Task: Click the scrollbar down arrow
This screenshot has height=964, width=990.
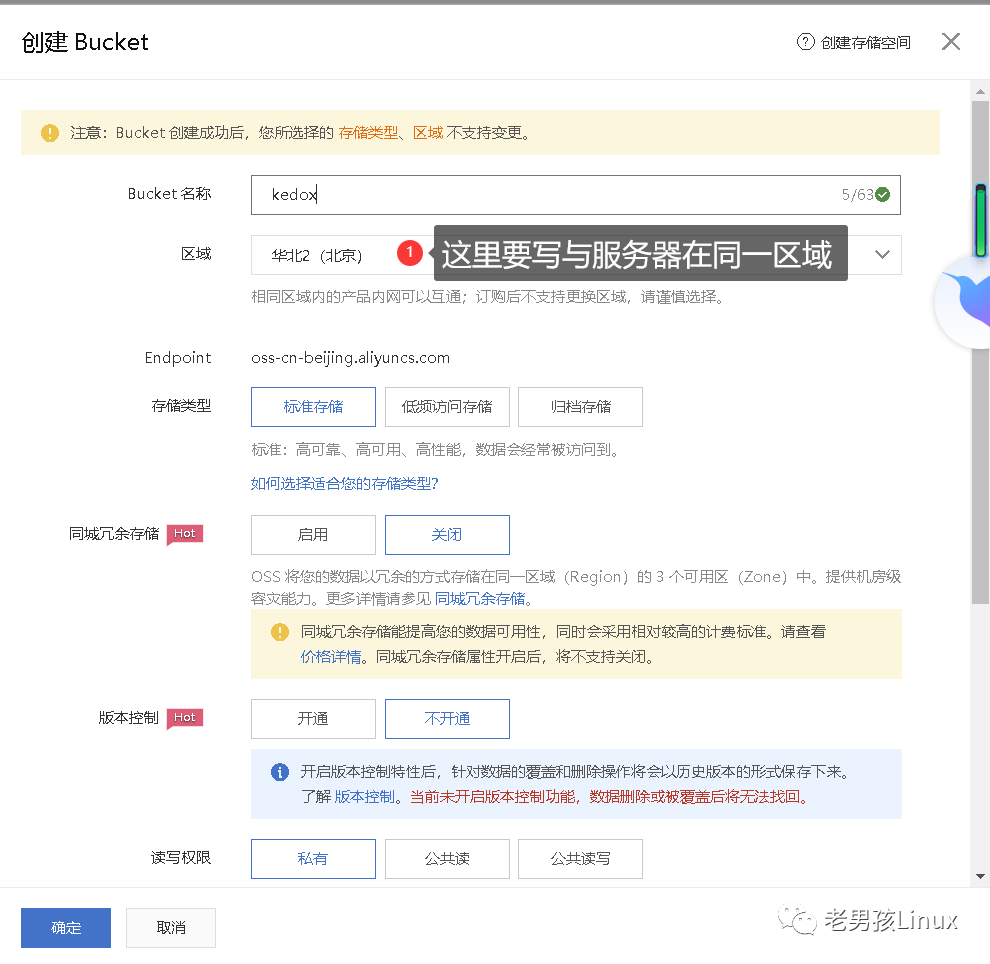Action: pos(980,876)
